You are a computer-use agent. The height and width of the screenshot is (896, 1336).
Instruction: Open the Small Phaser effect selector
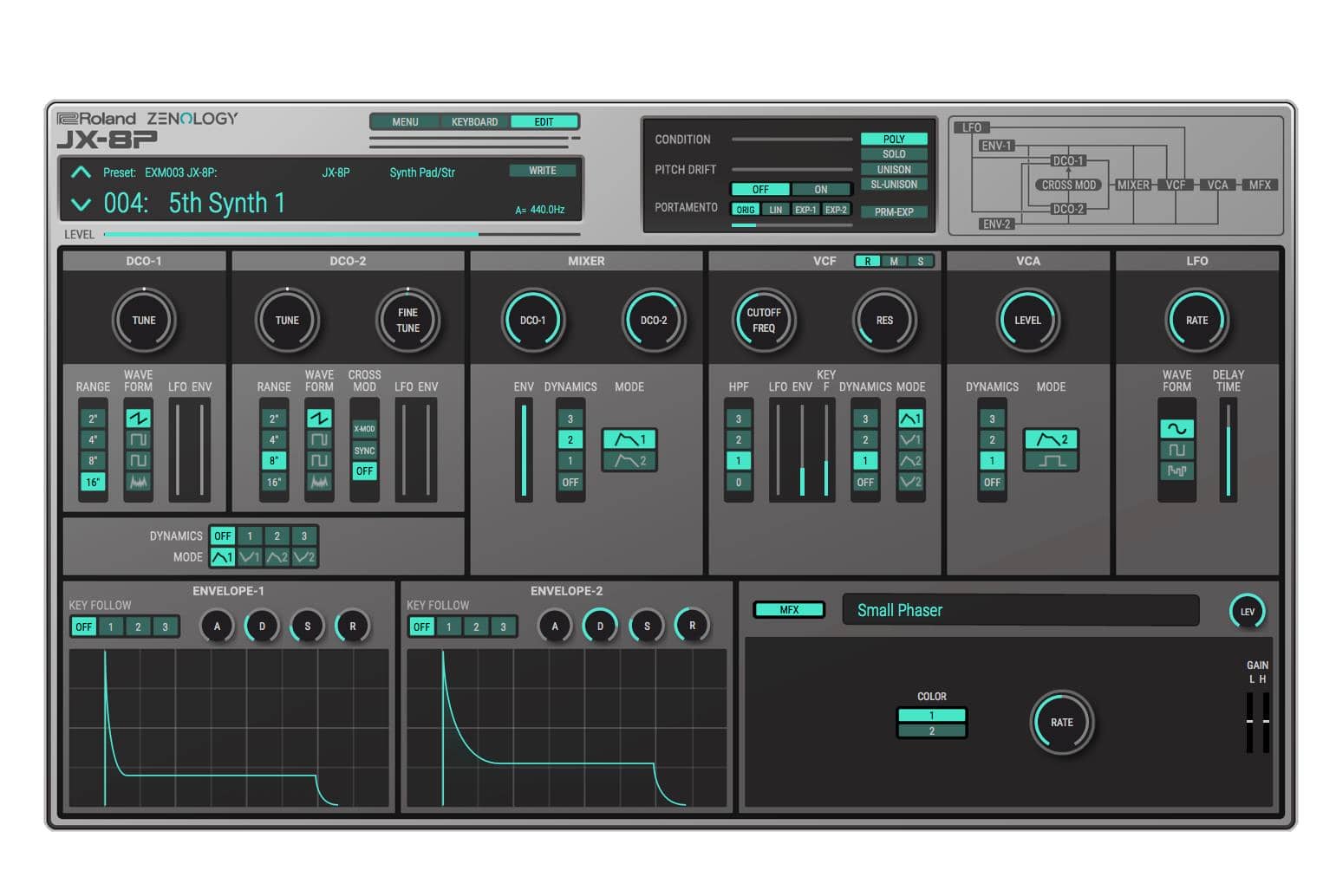pyautogui.click(x=1020, y=610)
